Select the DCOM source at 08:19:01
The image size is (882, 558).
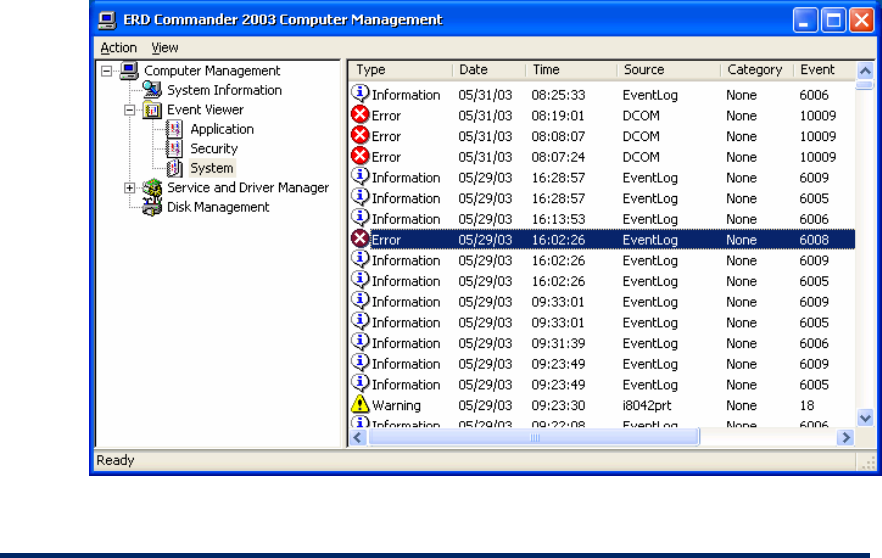tap(641, 116)
